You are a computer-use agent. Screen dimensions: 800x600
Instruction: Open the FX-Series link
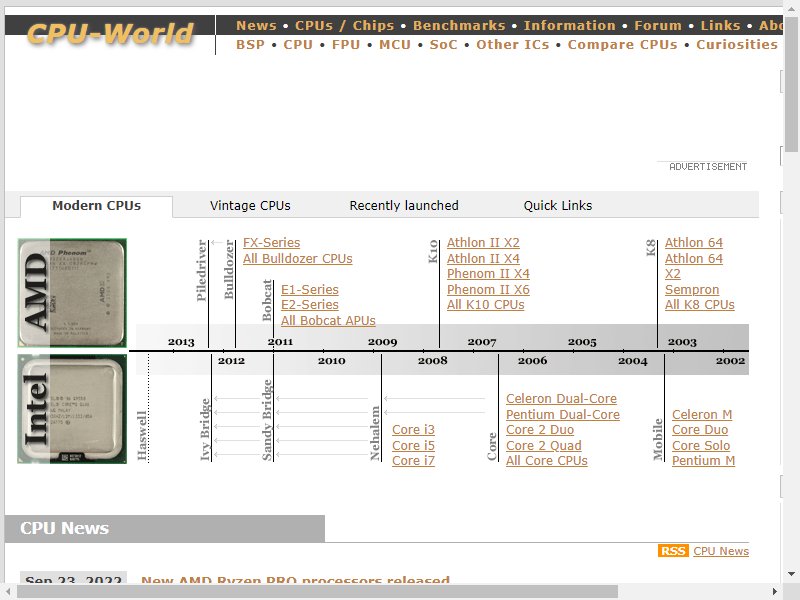tap(271, 243)
